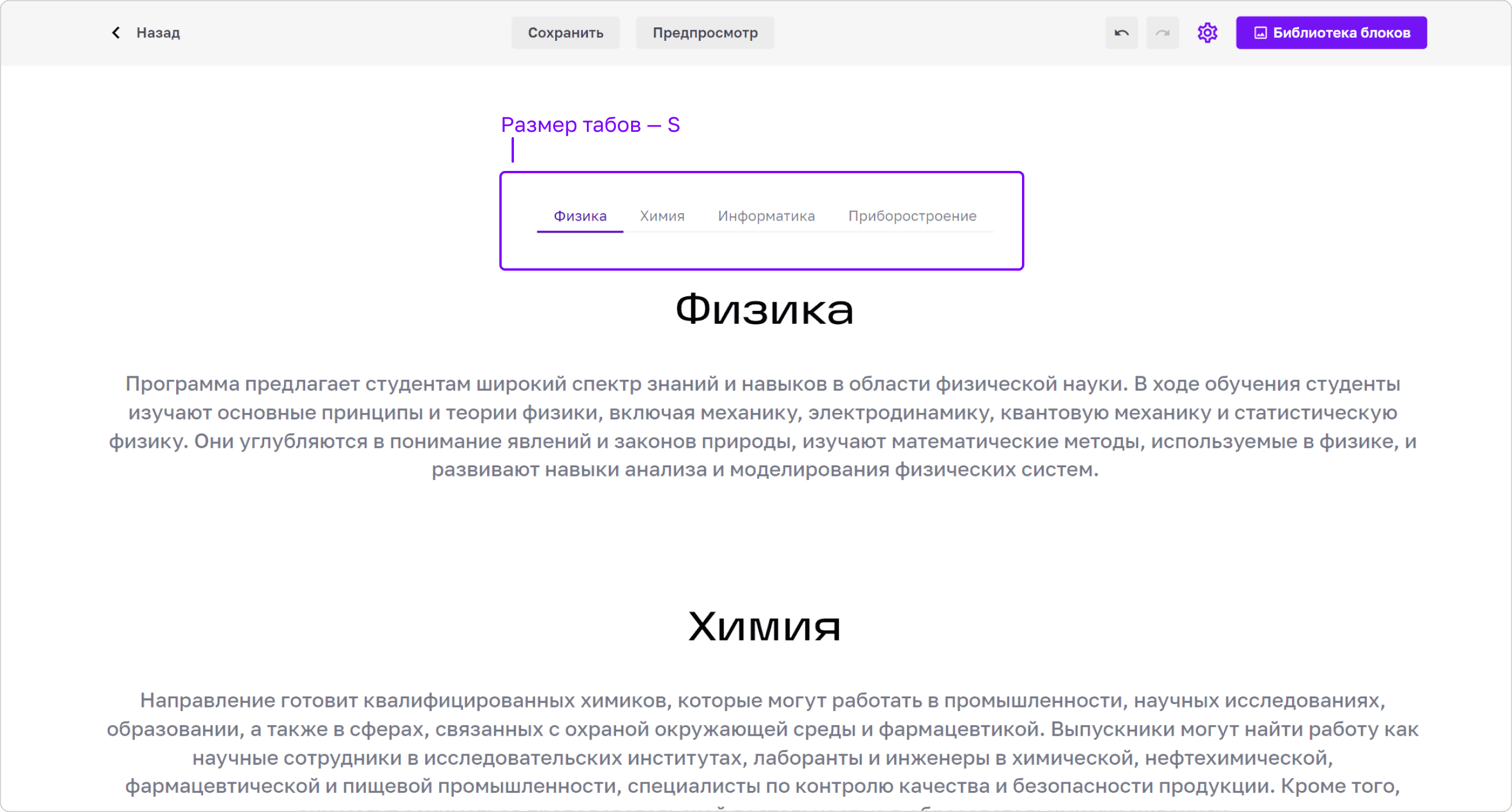The height and width of the screenshot is (812, 1512).
Task: Switch to the Информатика tab
Action: pos(766,216)
